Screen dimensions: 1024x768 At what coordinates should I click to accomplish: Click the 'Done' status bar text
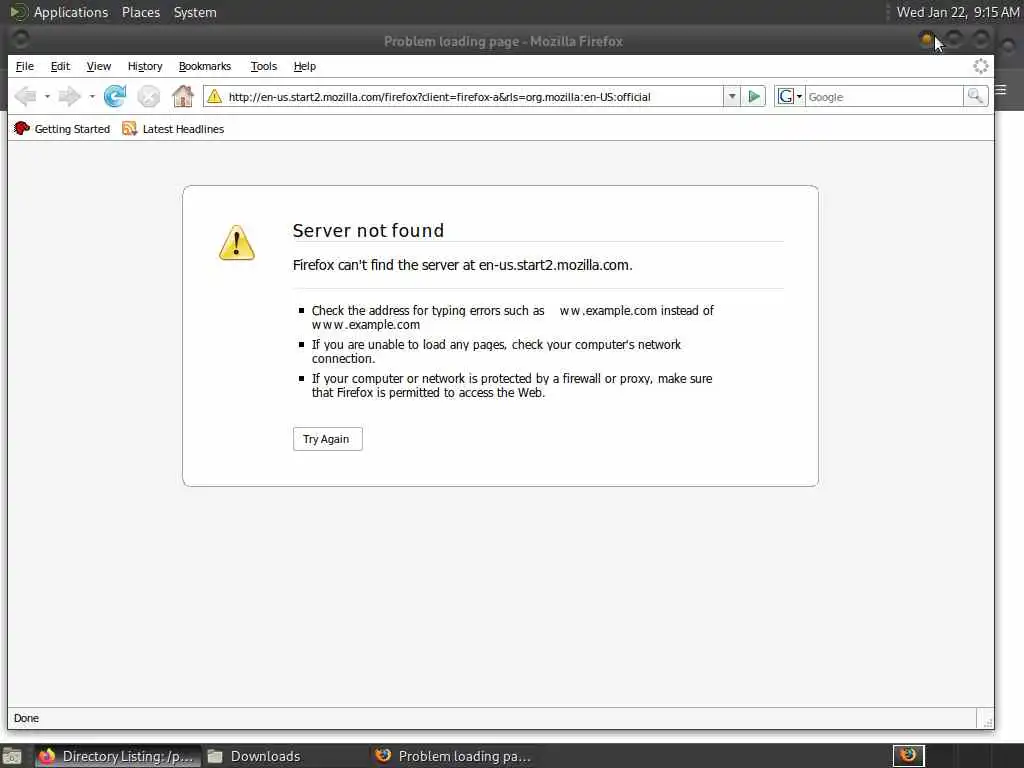click(x=26, y=718)
